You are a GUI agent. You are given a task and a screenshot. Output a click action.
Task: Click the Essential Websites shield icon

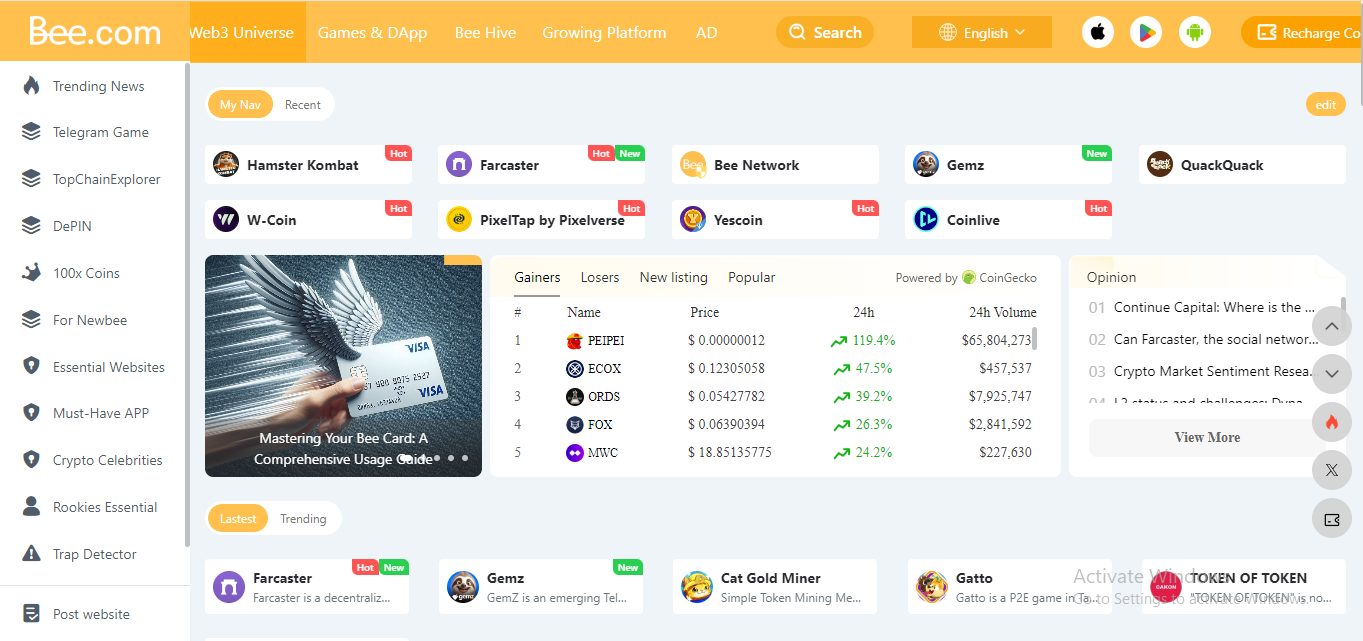(x=31, y=367)
